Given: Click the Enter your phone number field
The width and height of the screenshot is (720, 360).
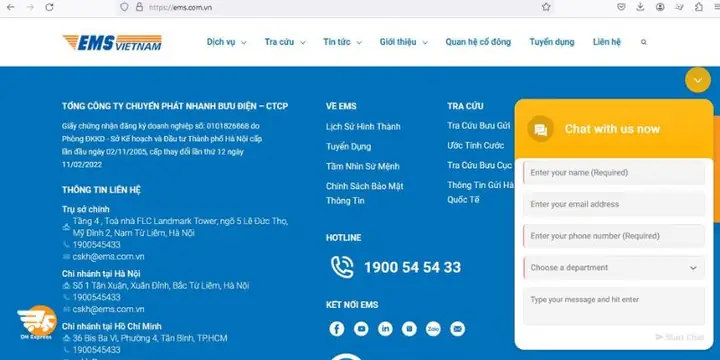Looking at the screenshot, I should coord(614,236).
